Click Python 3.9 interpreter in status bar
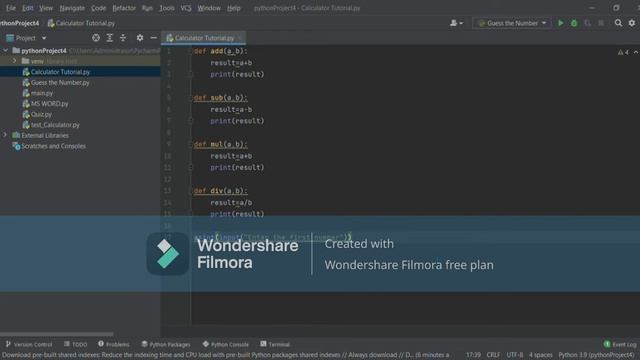Viewport: 640px width, 360px height. coord(596,355)
